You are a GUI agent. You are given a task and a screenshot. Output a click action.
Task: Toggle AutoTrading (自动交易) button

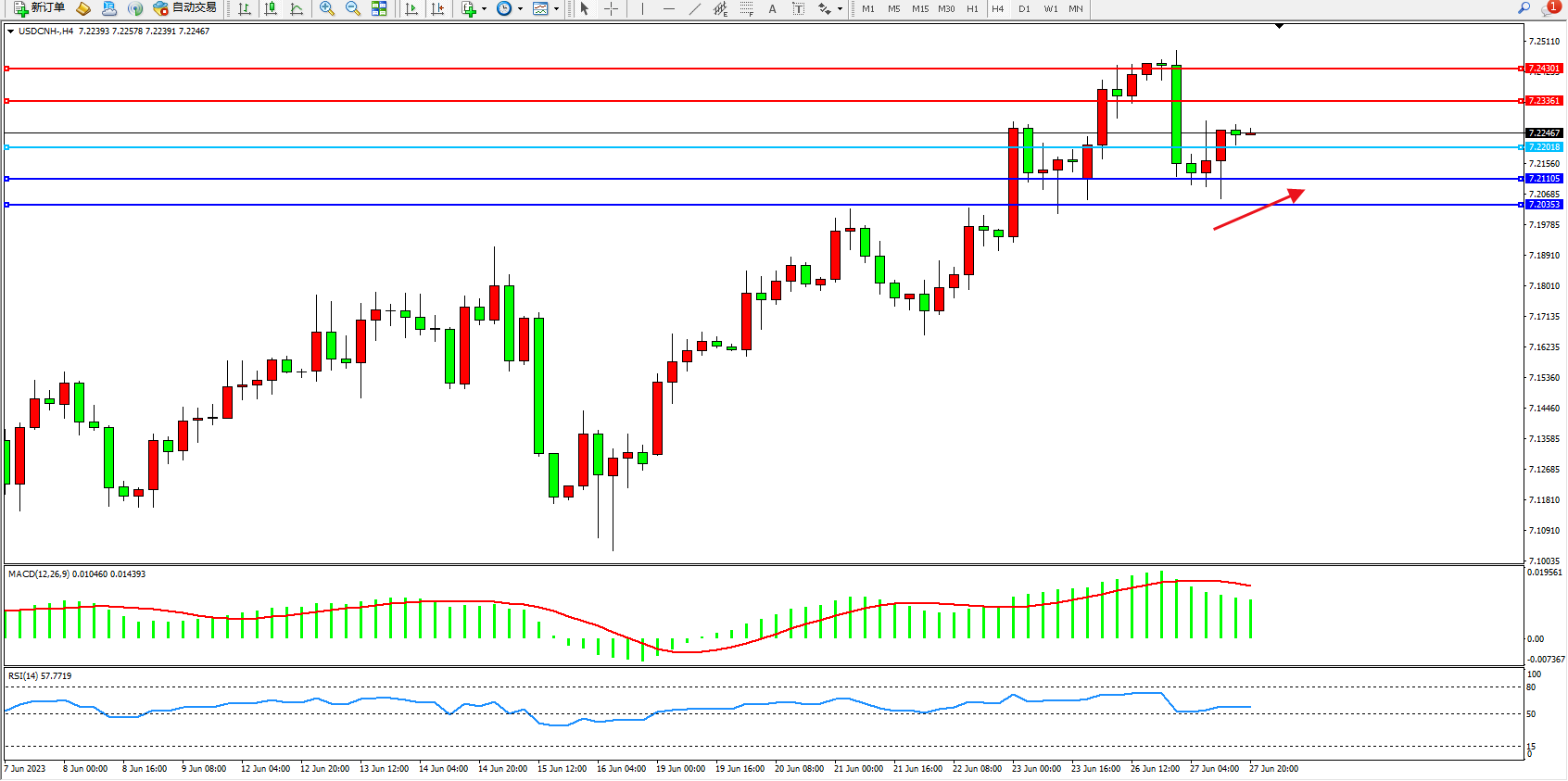(x=185, y=8)
